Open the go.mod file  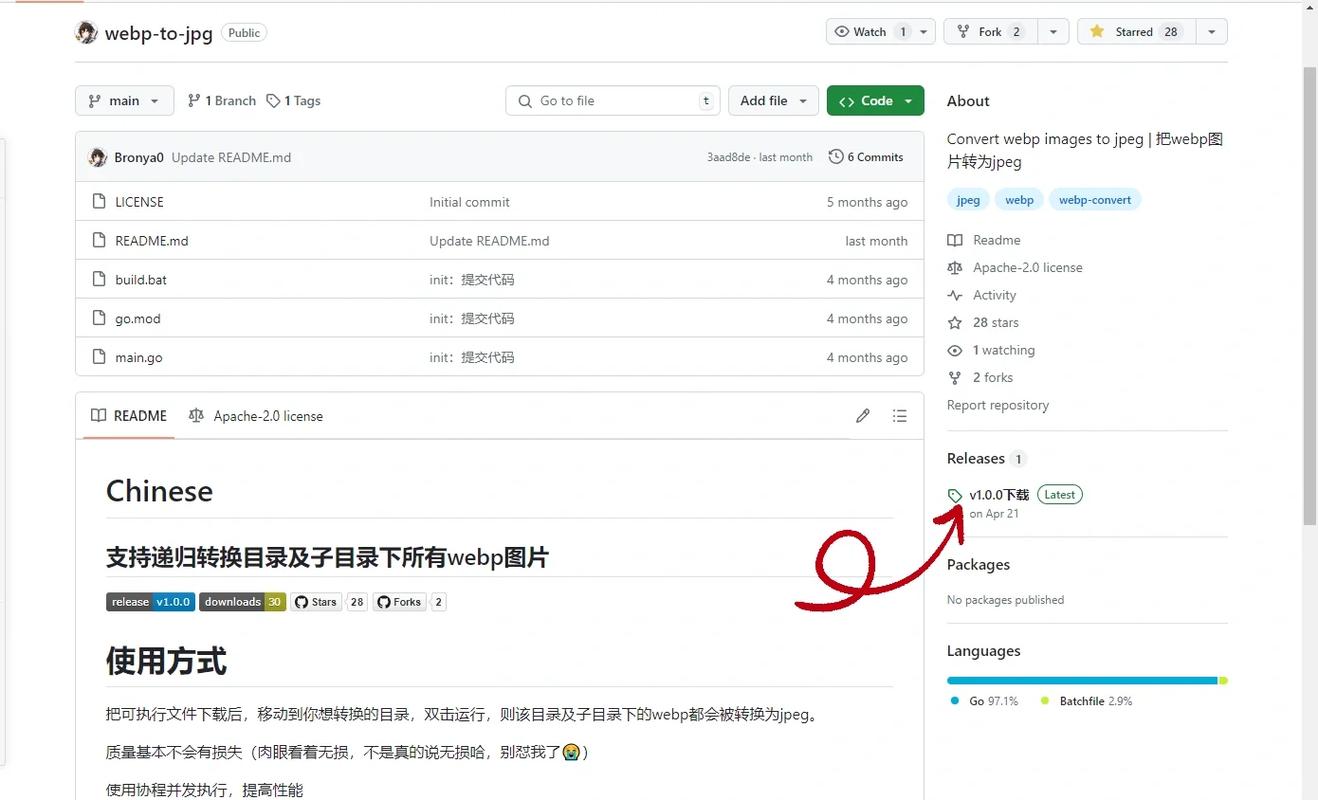tap(138, 318)
